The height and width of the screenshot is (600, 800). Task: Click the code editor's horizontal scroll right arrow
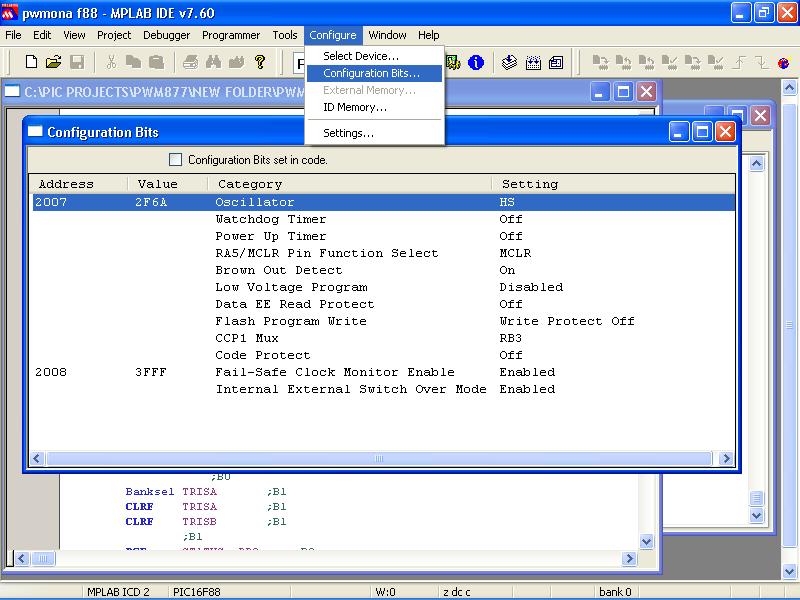tap(629, 559)
